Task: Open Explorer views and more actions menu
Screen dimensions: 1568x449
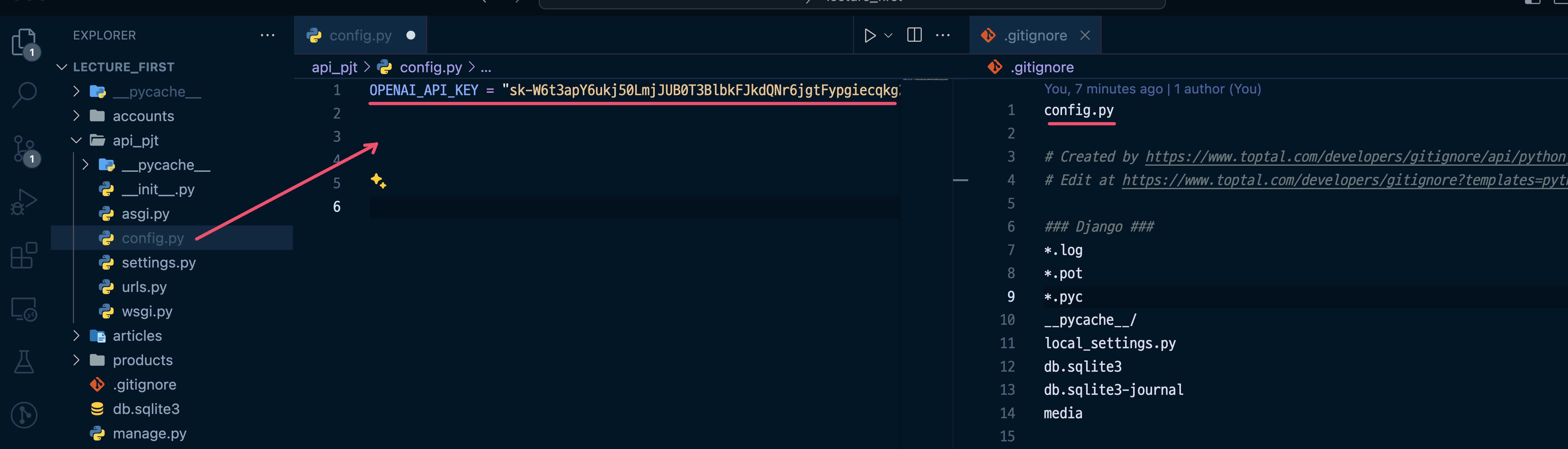Action: (267, 35)
